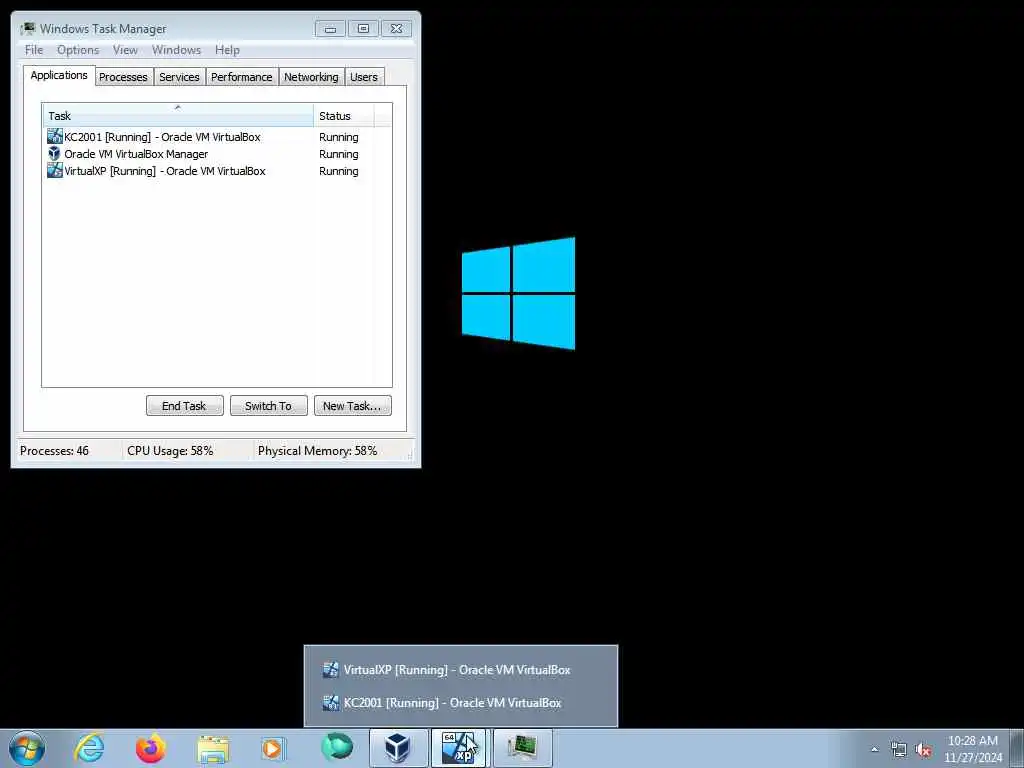
Task: Click the muted volume tray icon
Action: coord(923,749)
